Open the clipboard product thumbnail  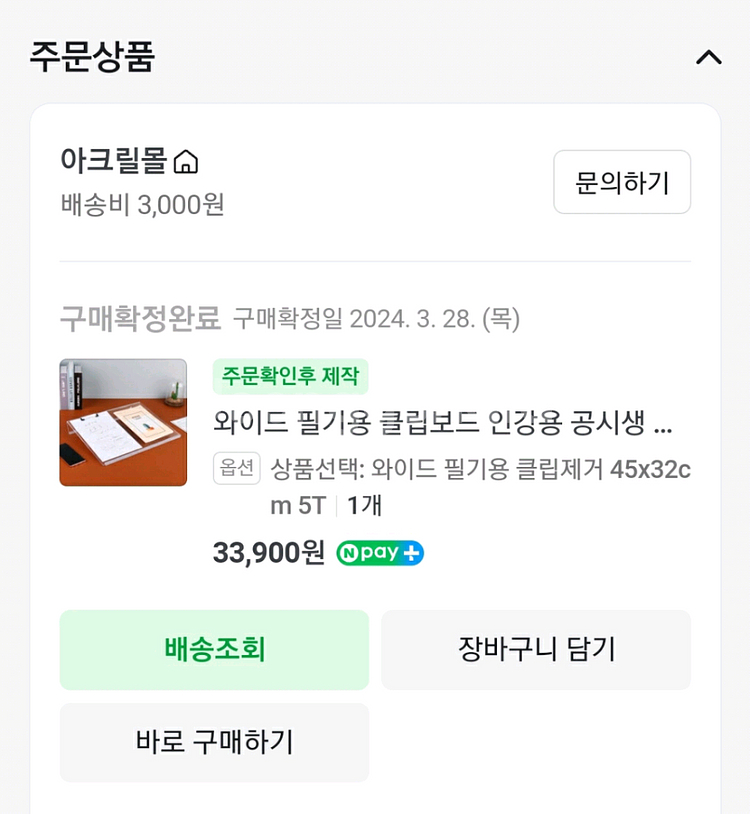click(x=123, y=422)
